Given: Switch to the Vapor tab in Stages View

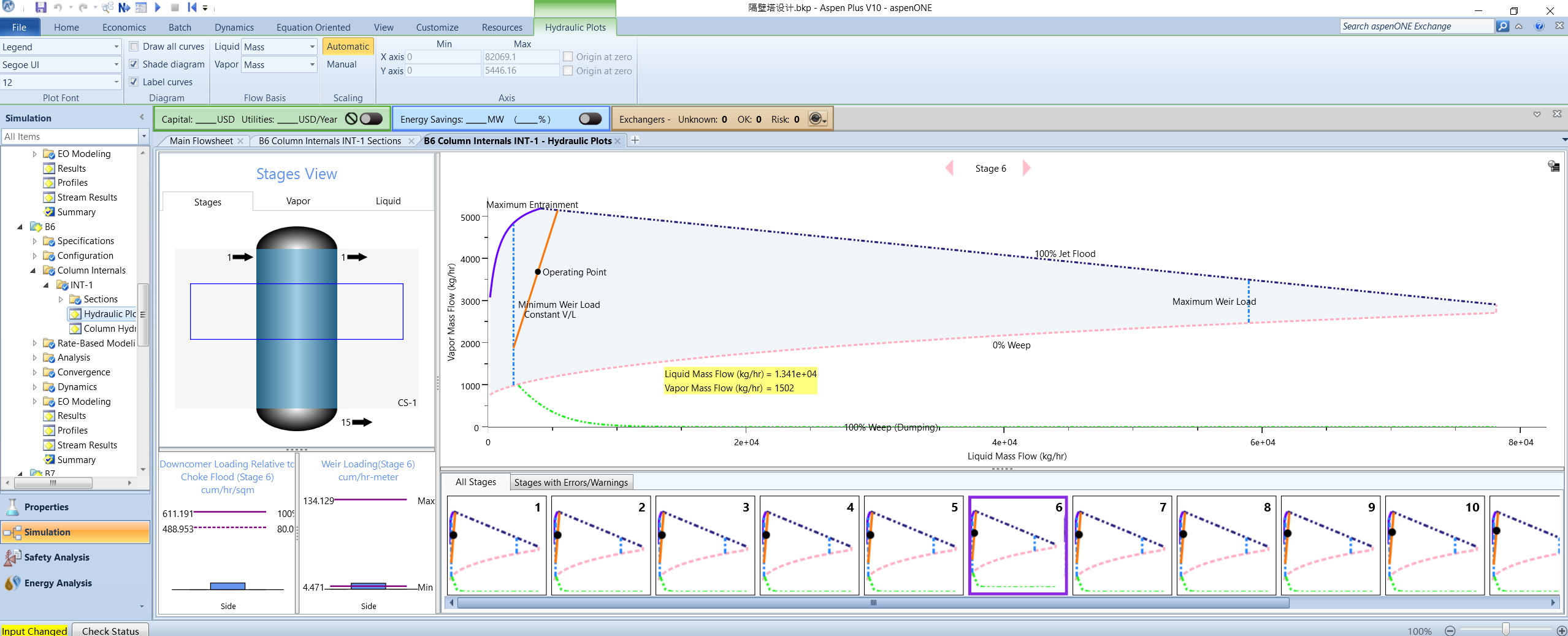Looking at the screenshot, I should (298, 201).
